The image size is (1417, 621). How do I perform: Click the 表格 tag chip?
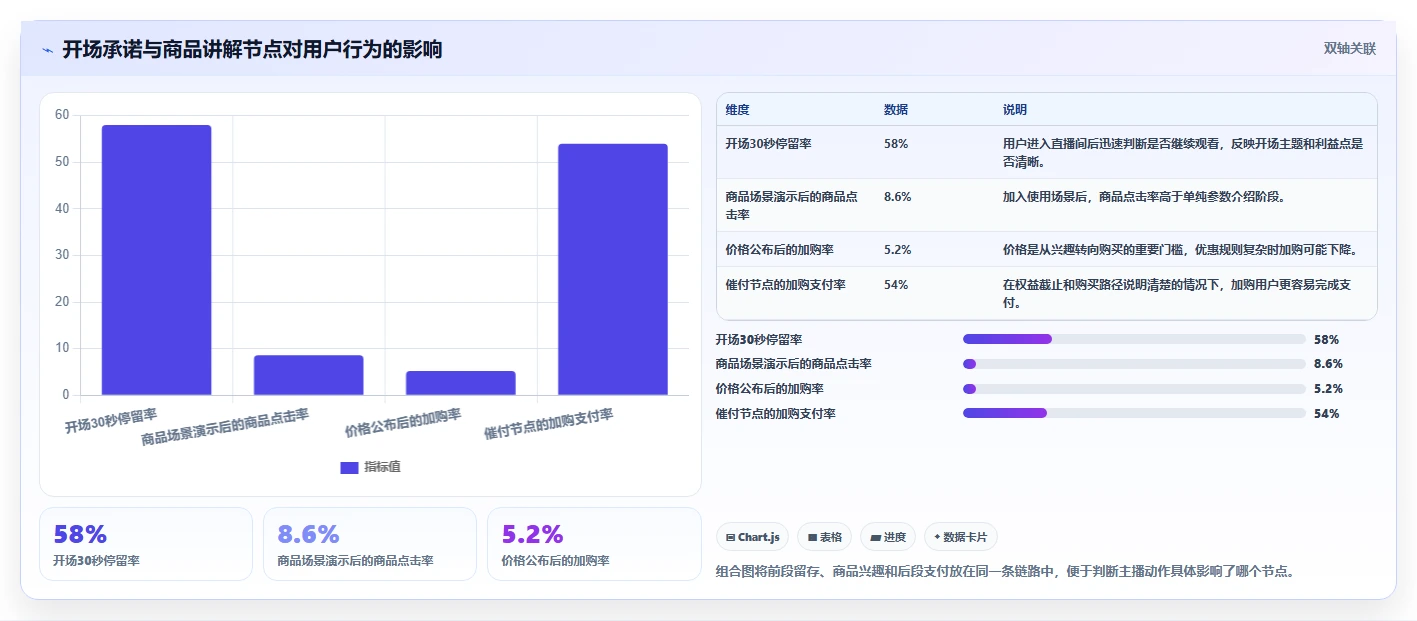824,537
